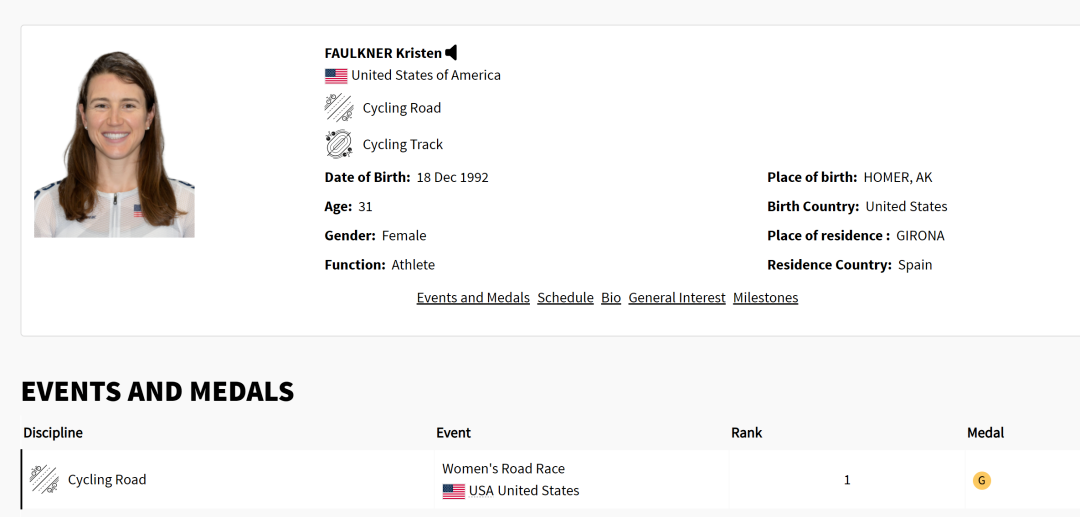Click the Cycling Road icon in events table

click(44, 479)
